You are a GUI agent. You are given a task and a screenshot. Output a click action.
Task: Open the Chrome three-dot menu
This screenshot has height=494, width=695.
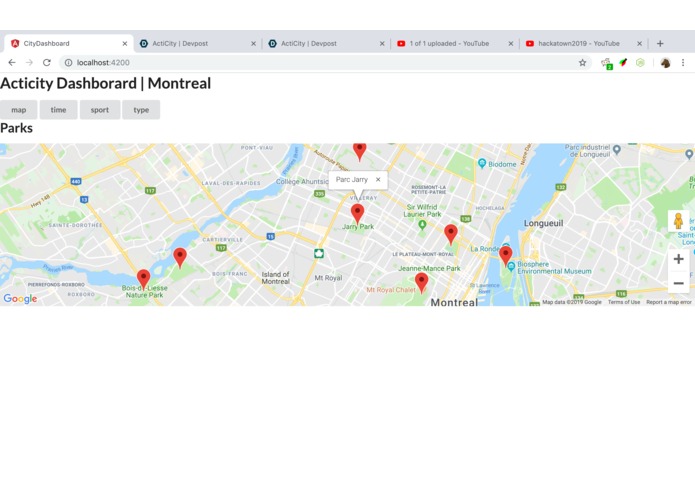[x=683, y=62]
